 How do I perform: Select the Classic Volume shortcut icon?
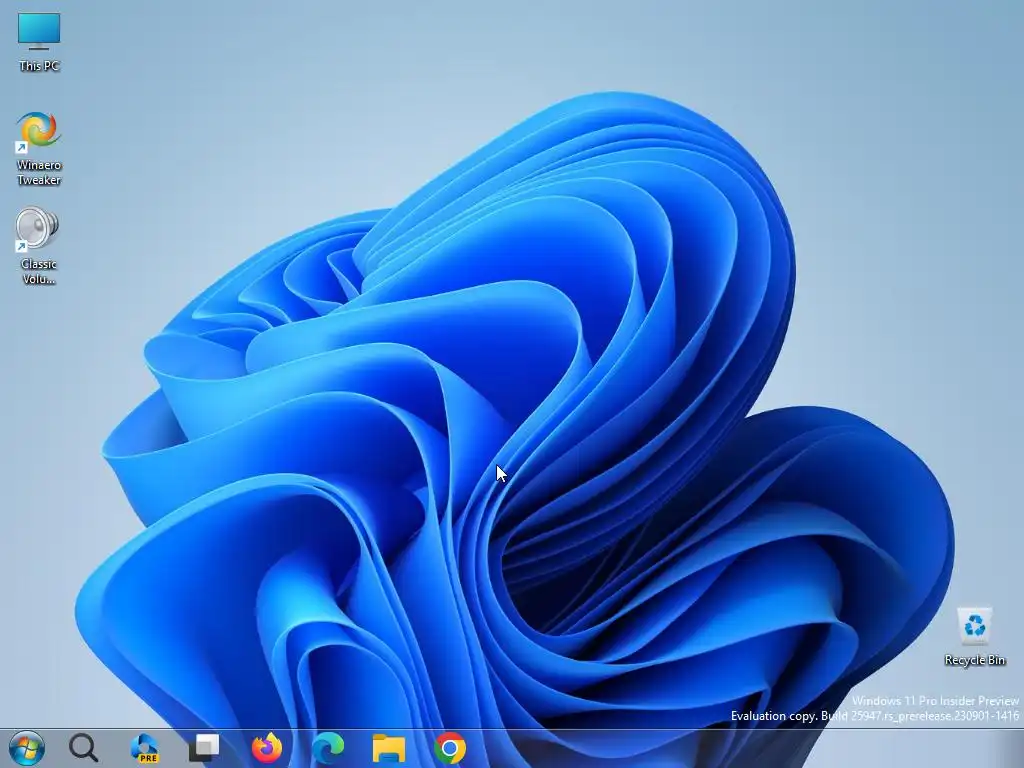pyautogui.click(x=39, y=246)
